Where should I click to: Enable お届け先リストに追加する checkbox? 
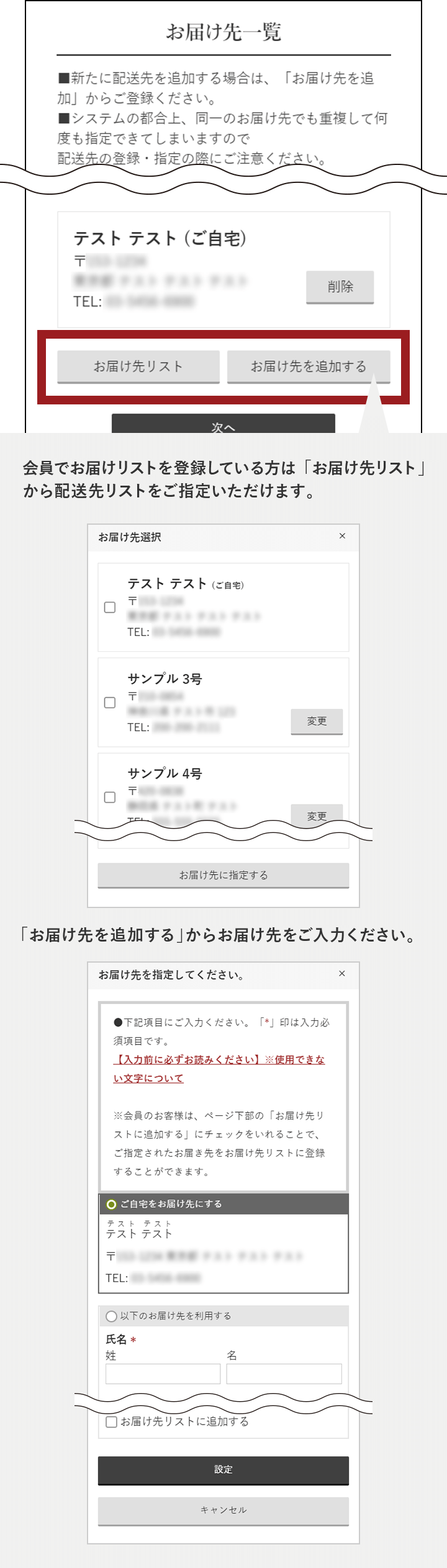pyautogui.click(x=112, y=1421)
